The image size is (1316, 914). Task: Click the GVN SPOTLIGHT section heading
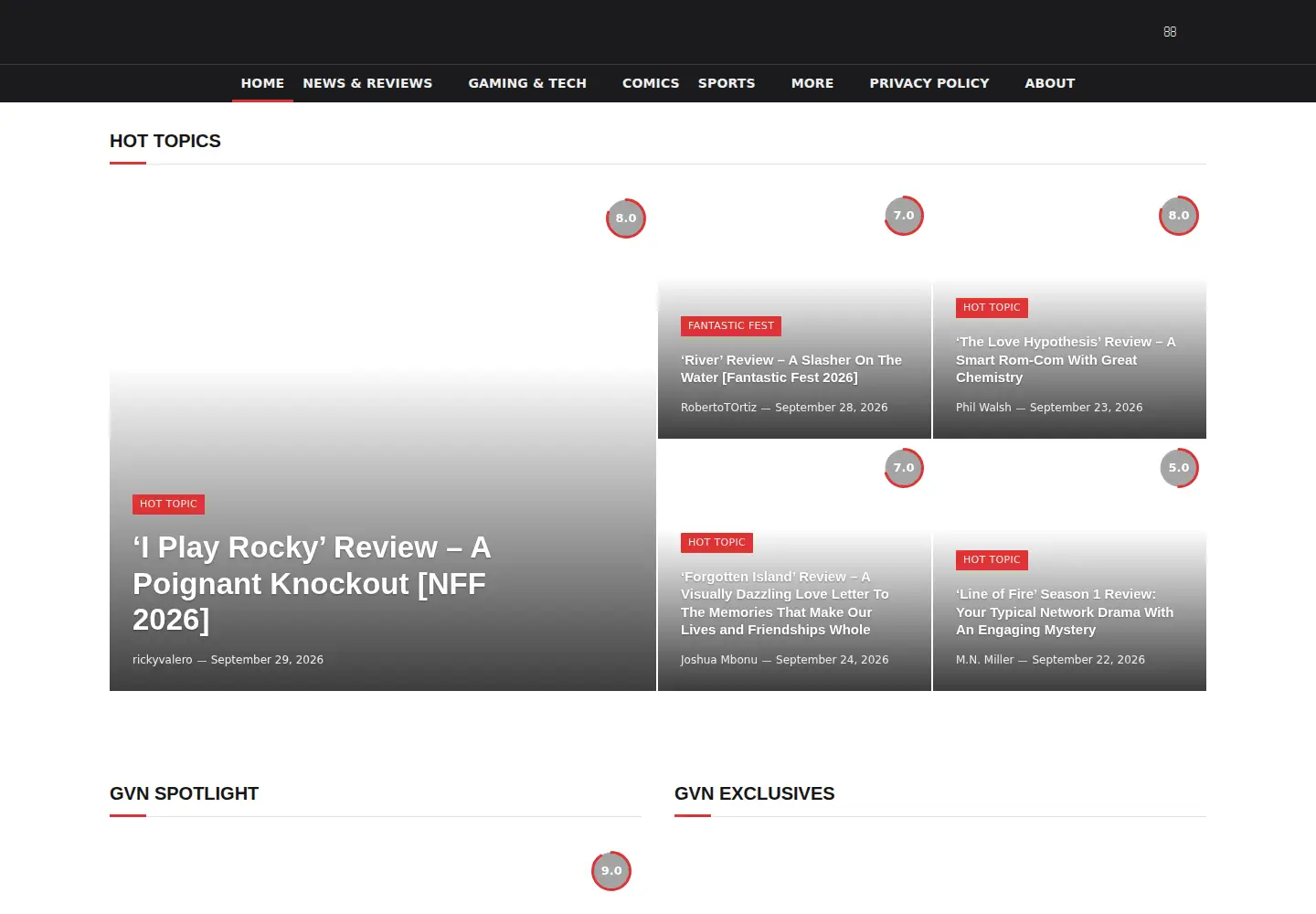pyautogui.click(x=184, y=794)
